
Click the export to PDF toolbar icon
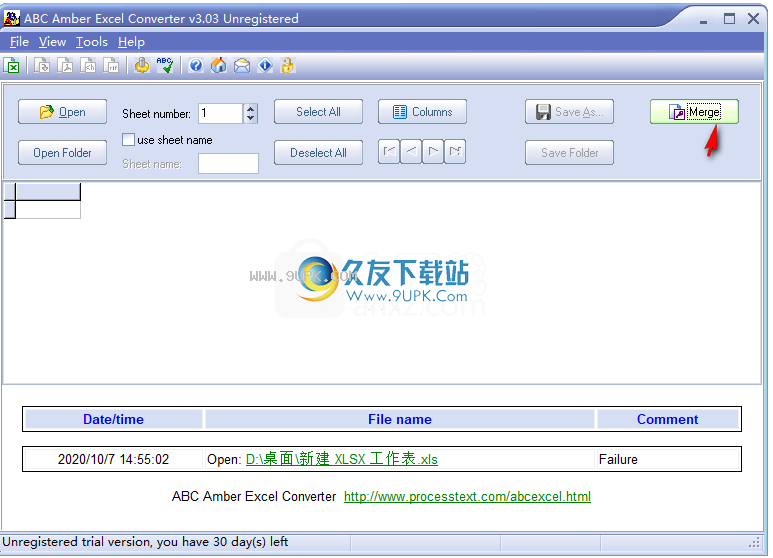pos(65,65)
